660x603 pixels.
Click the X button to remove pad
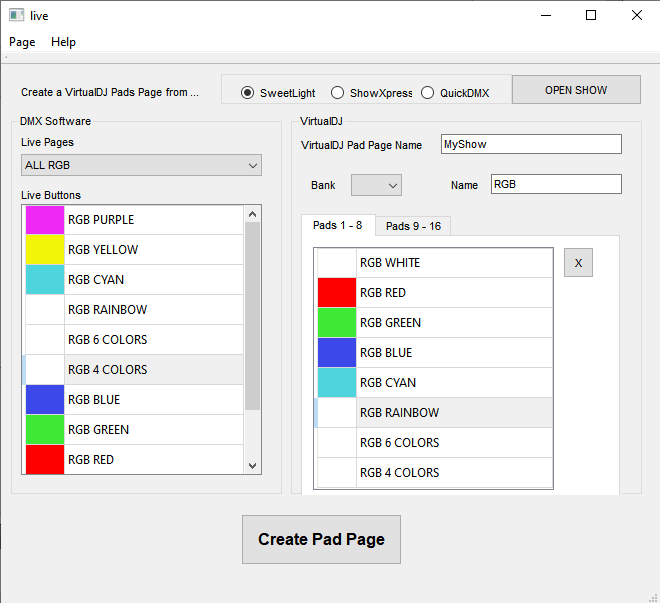pyautogui.click(x=578, y=263)
